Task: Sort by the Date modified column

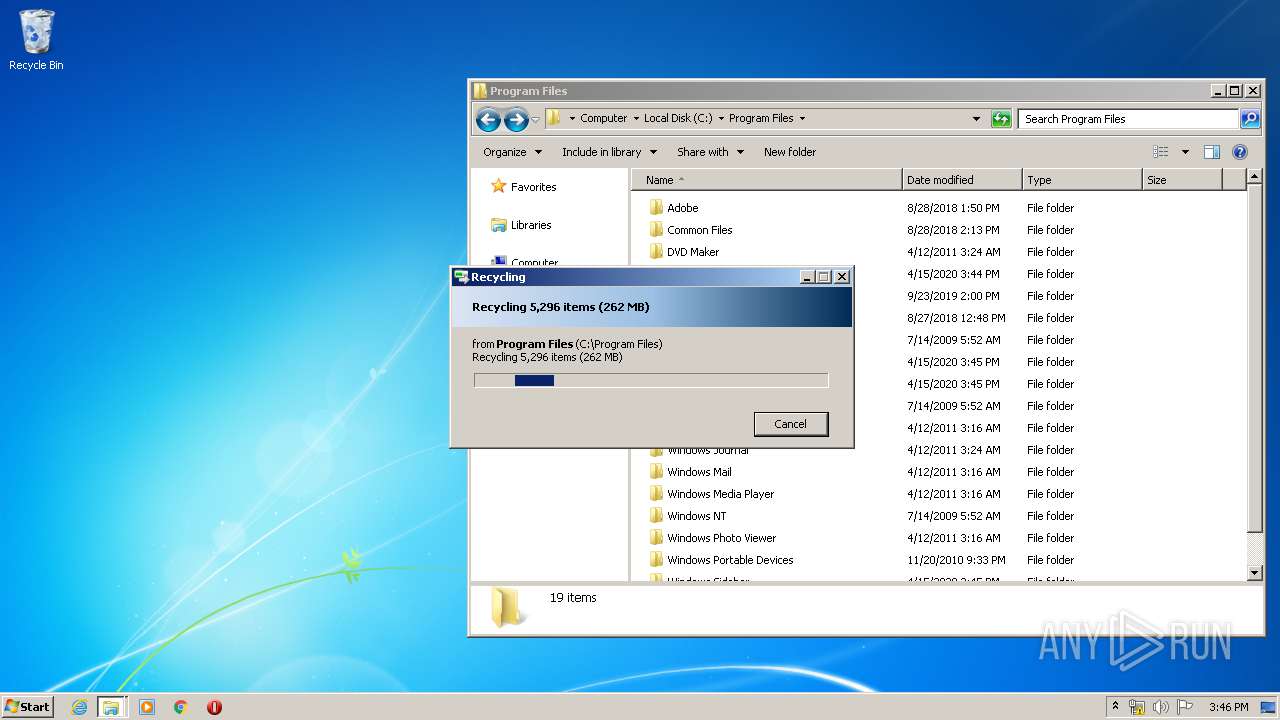Action: (962, 180)
